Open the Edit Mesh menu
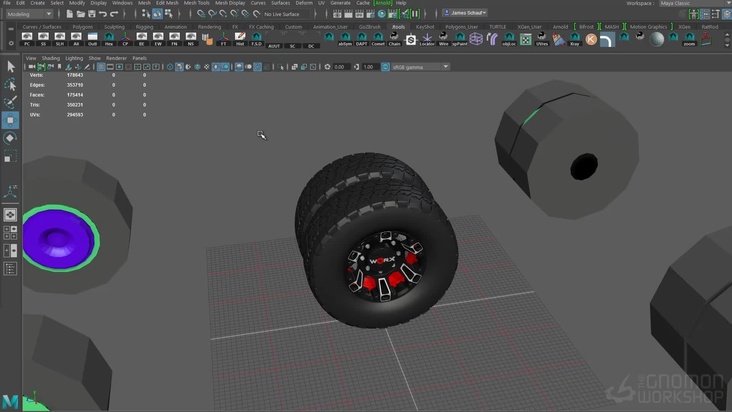 coord(167,3)
